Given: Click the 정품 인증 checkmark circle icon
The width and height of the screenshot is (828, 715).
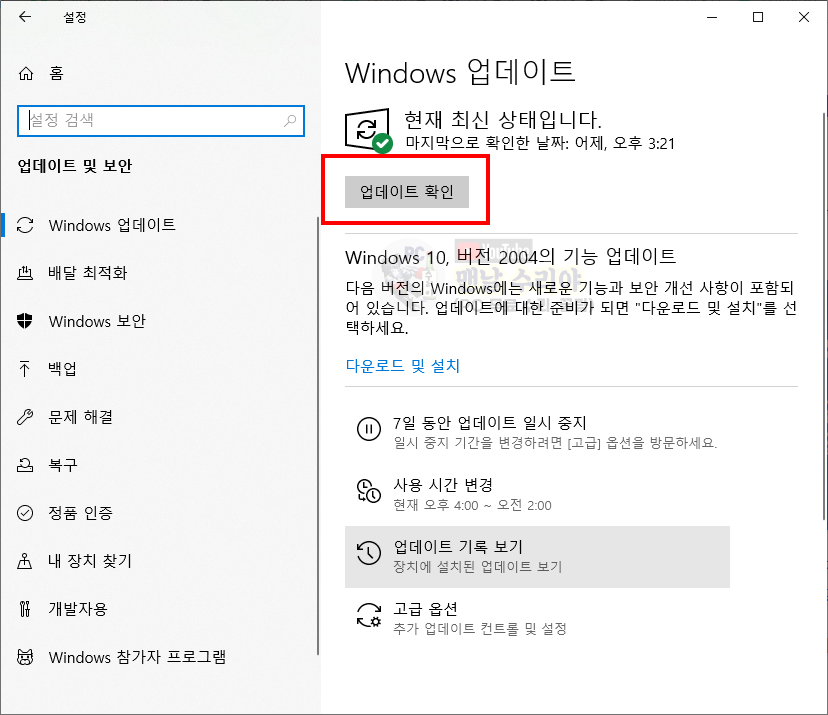Looking at the screenshot, I should click(x=25, y=513).
